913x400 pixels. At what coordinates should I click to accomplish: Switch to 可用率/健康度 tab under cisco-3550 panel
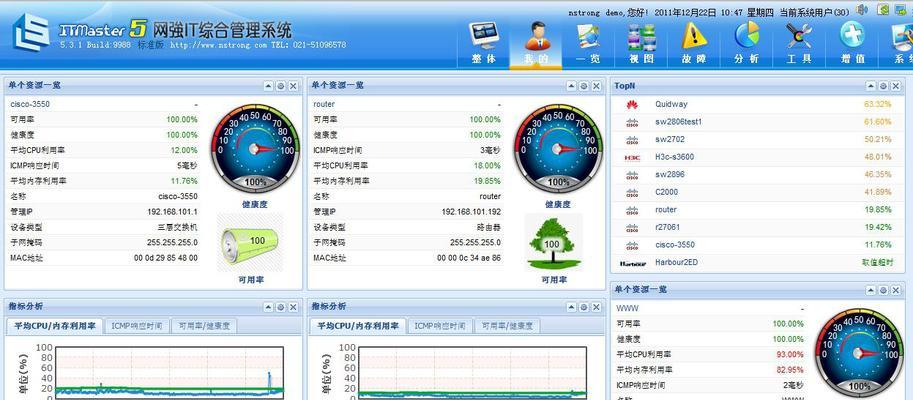204,326
